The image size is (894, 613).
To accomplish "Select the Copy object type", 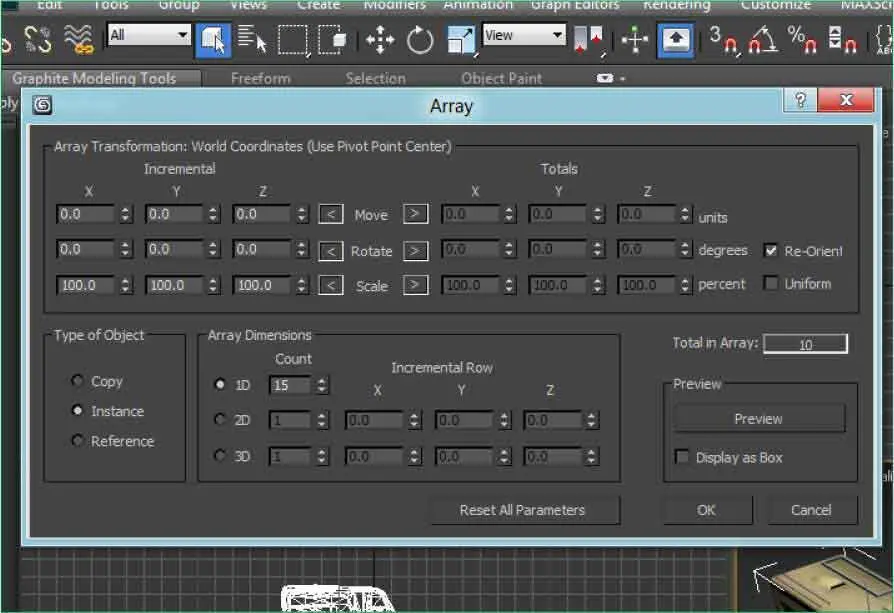I will click(78, 381).
